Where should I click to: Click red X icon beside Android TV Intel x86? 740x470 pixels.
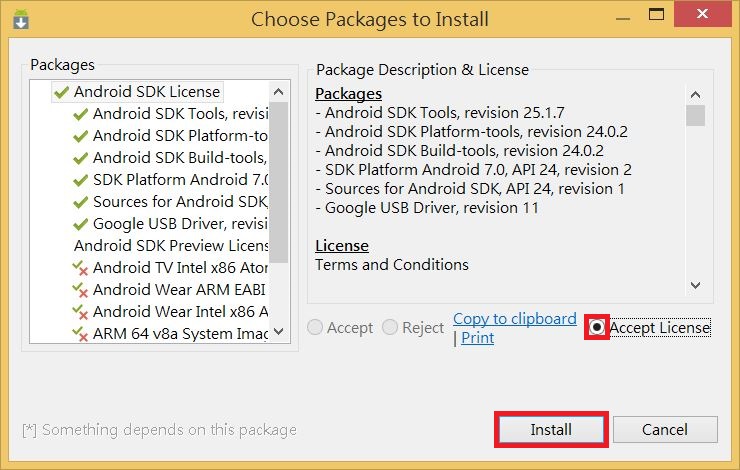coord(81,268)
